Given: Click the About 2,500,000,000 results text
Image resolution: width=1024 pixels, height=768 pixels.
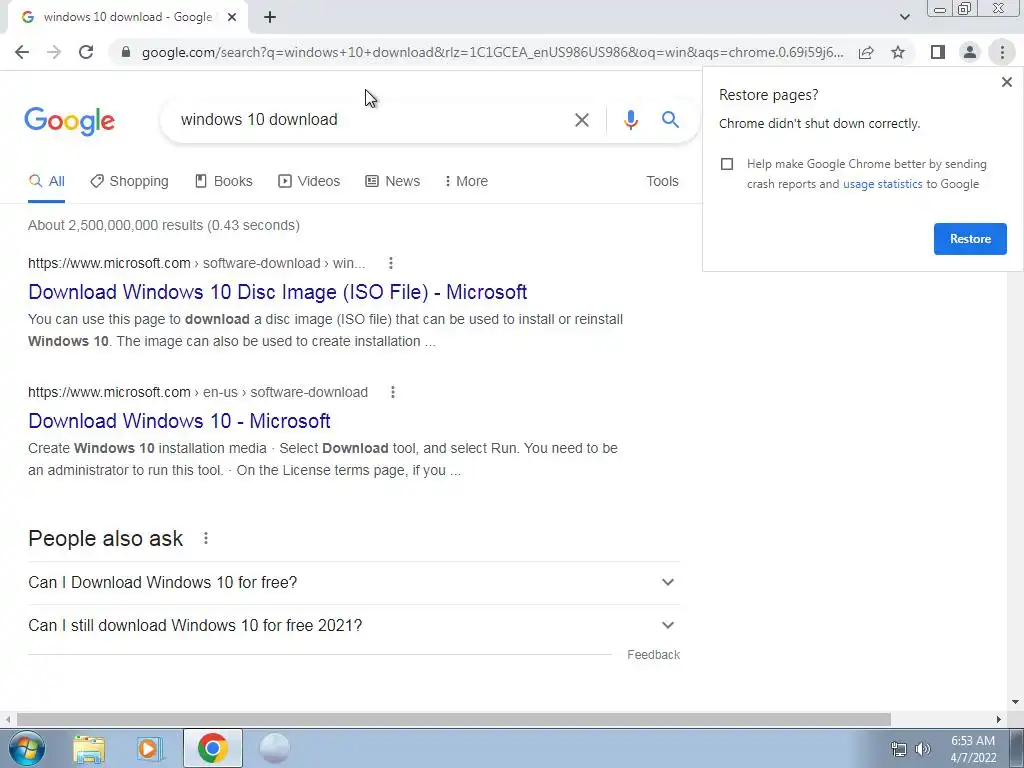Looking at the screenshot, I should click(x=164, y=225).
